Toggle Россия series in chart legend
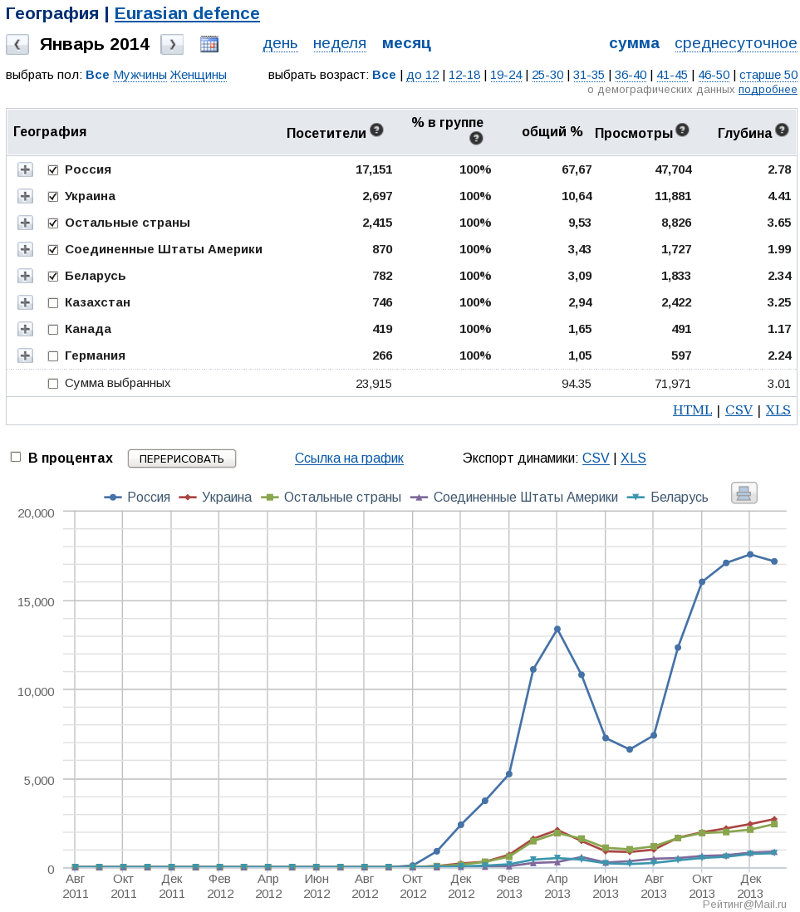 137,497
